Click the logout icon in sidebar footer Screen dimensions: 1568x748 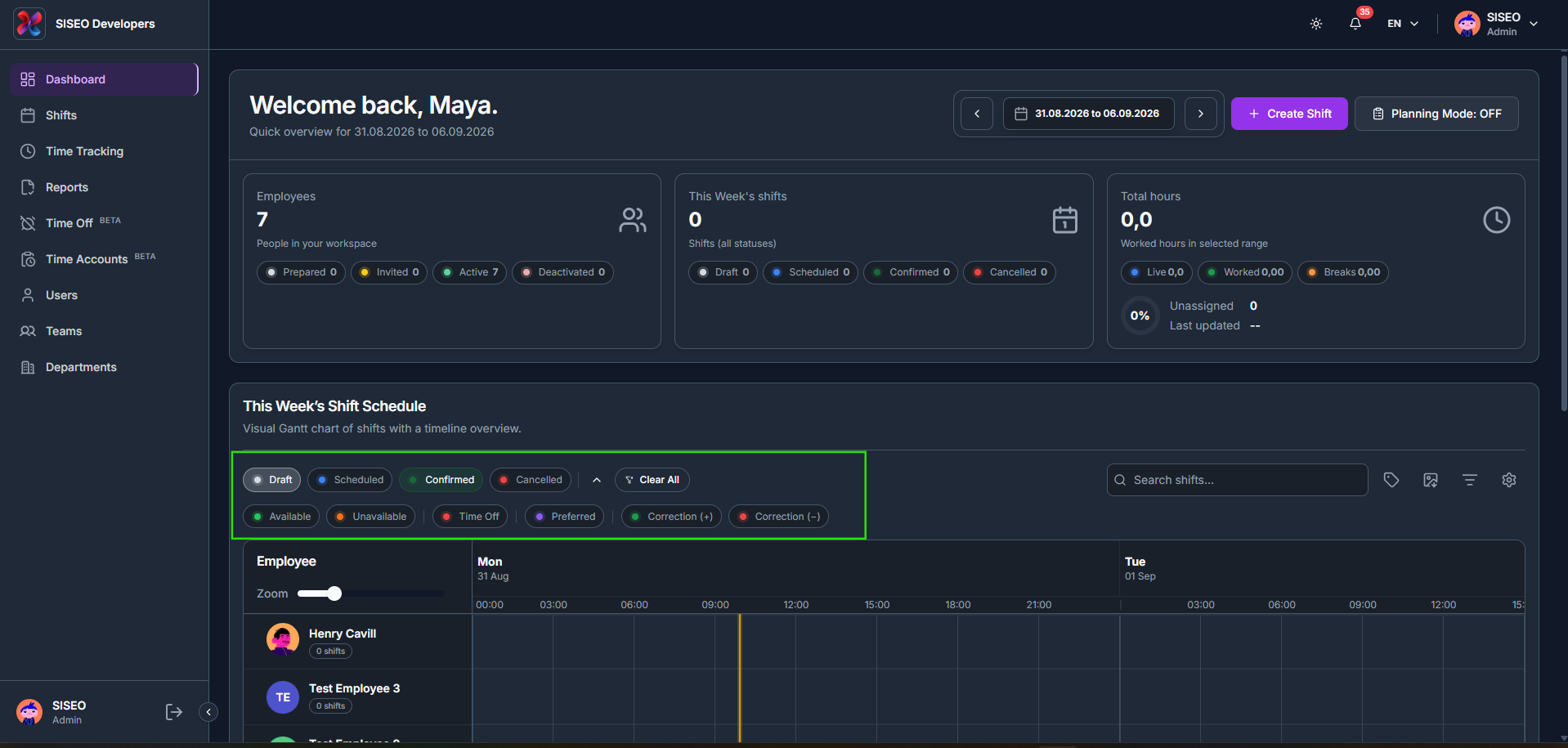pyautogui.click(x=173, y=712)
